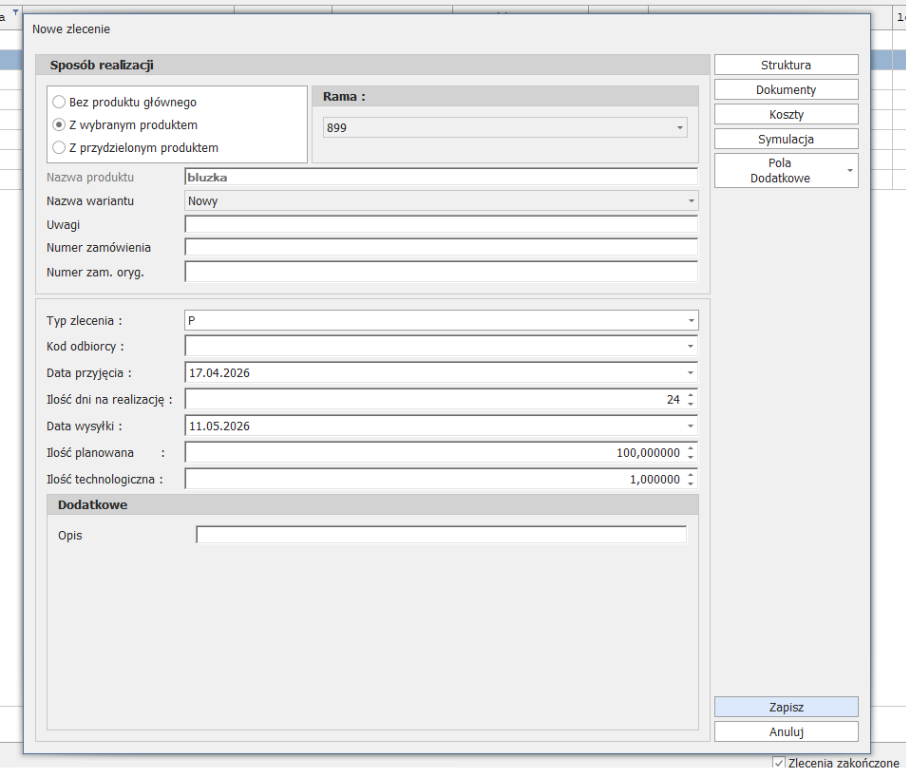Viewport: 906px width, 768px height.
Task: Open the 'Typ zlecenia' dropdown
Action: 690,321
